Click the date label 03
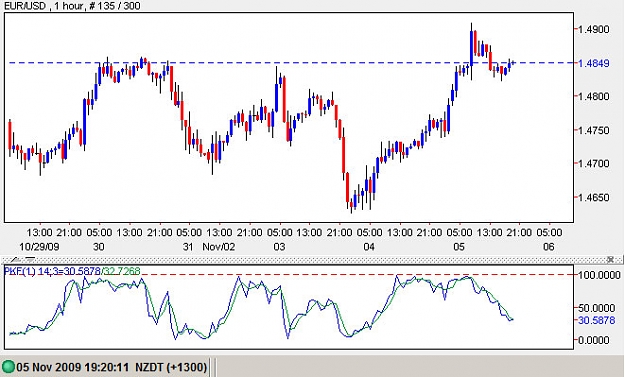 tap(279, 247)
